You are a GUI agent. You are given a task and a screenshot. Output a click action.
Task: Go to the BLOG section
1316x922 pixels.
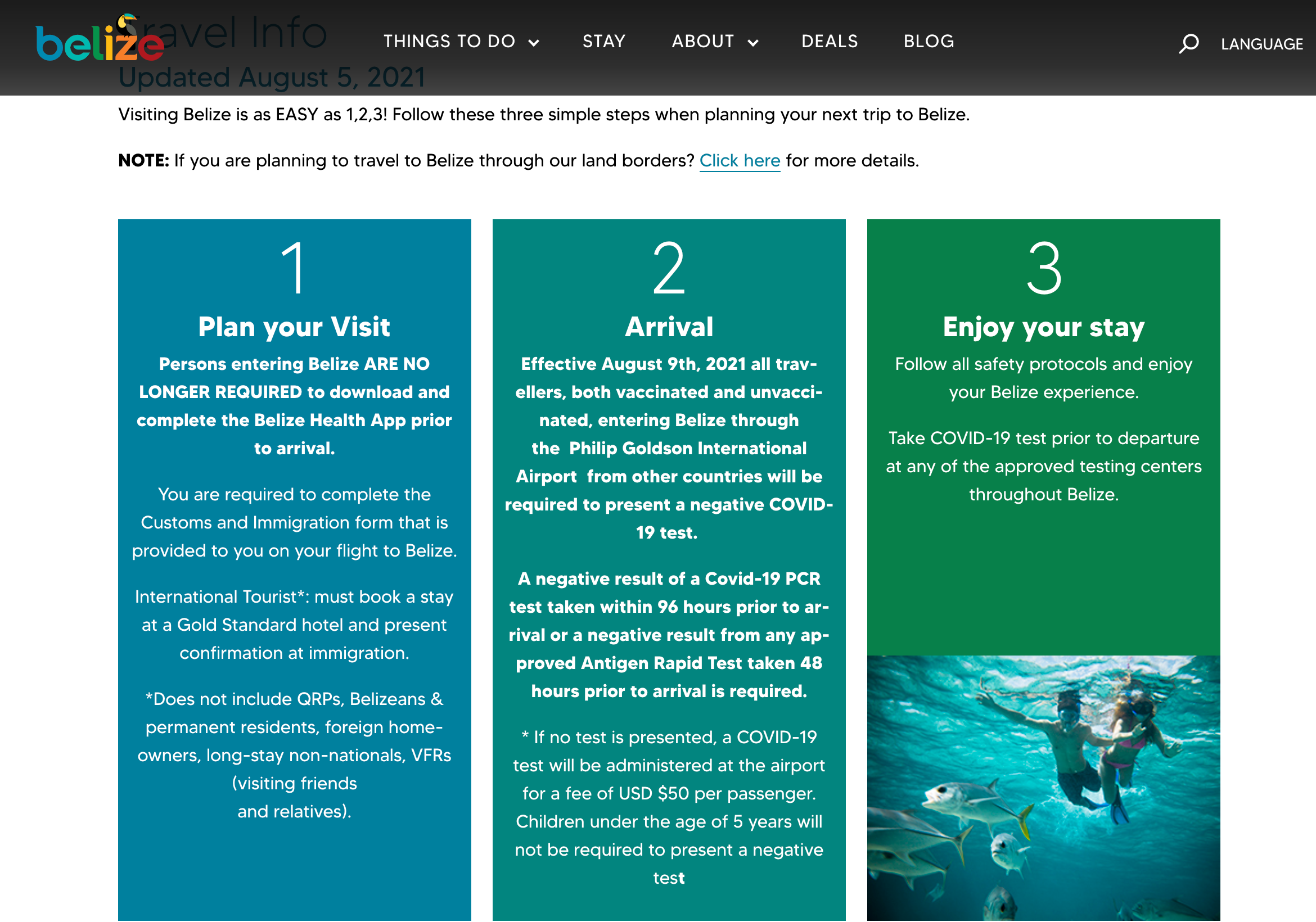tap(929, 40)
